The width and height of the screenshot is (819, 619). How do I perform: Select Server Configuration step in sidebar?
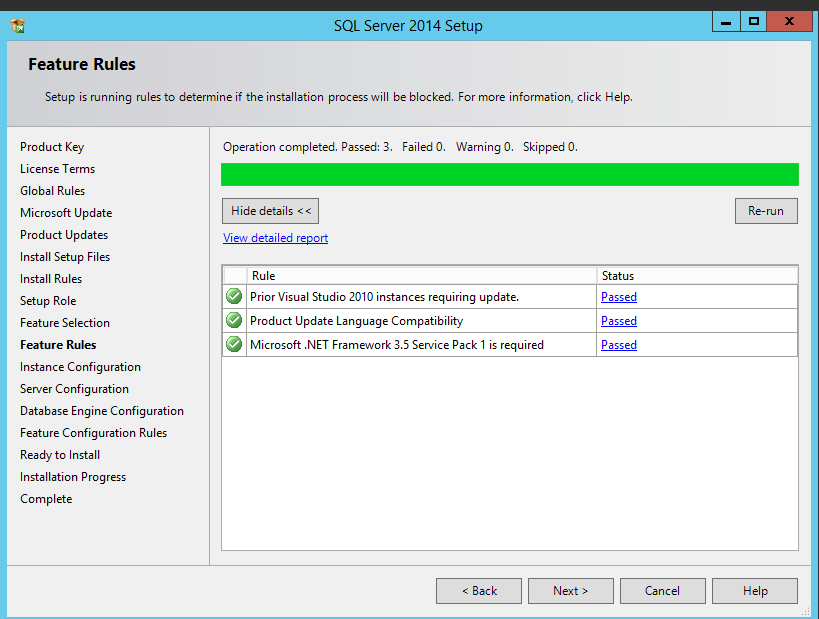tap(74, 389)
